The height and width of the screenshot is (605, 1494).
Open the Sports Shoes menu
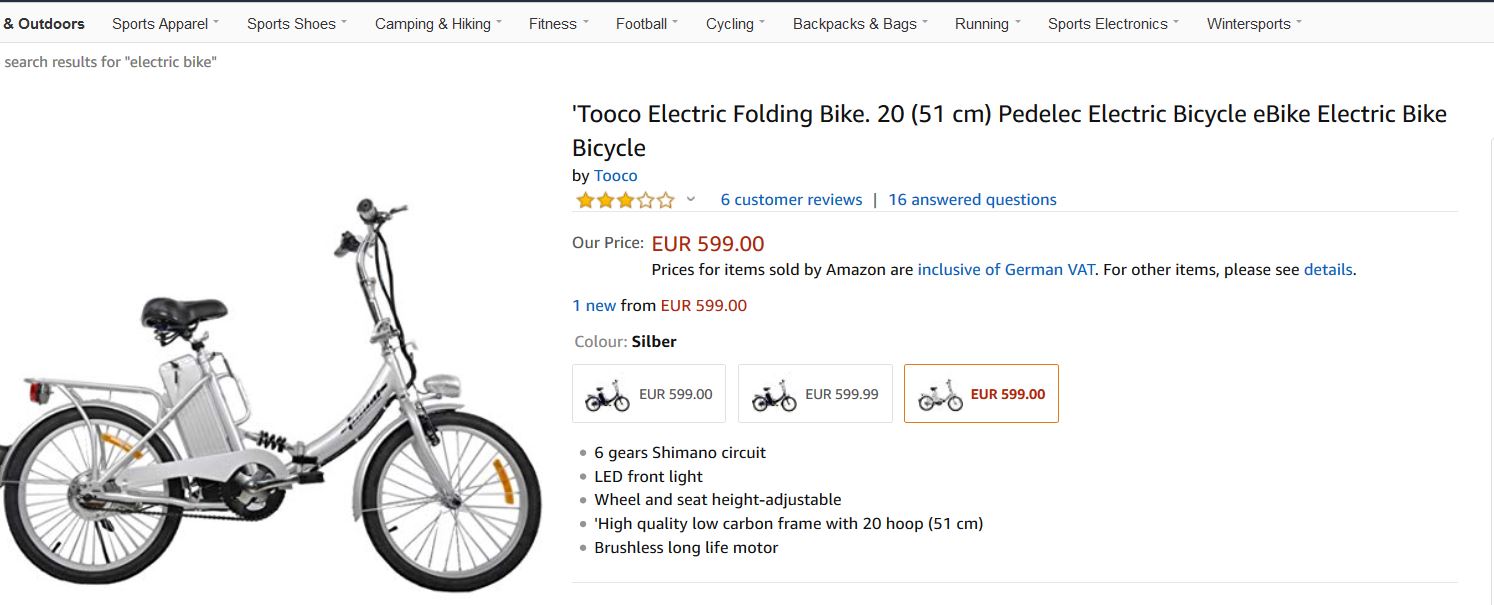point(297,24)
